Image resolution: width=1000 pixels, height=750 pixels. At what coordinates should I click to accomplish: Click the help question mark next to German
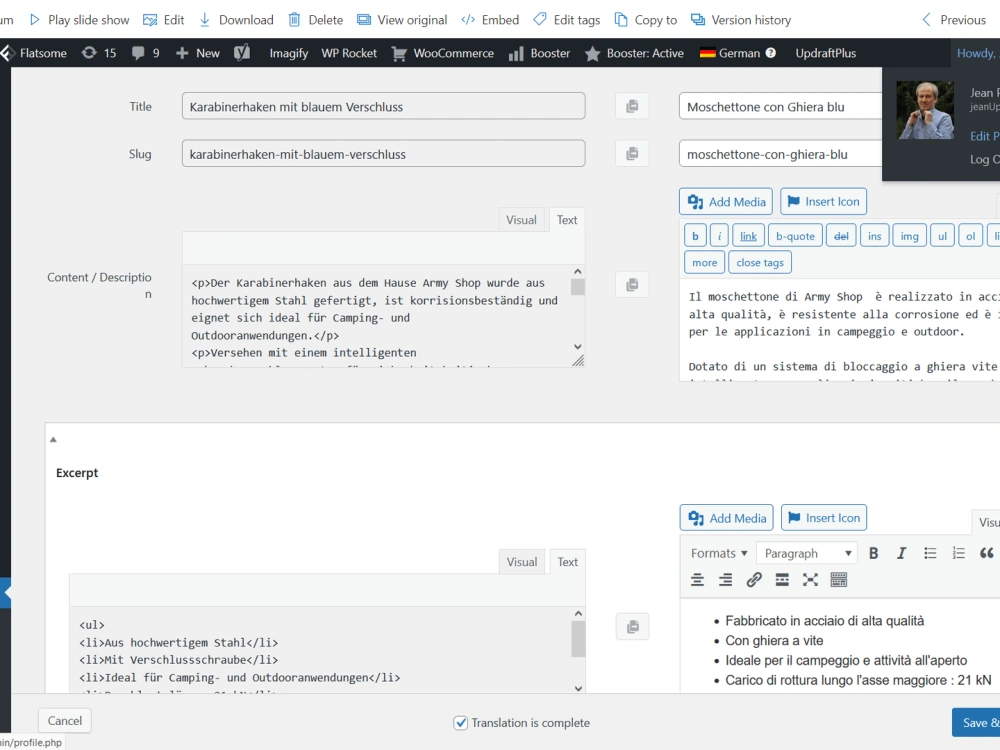770,53
